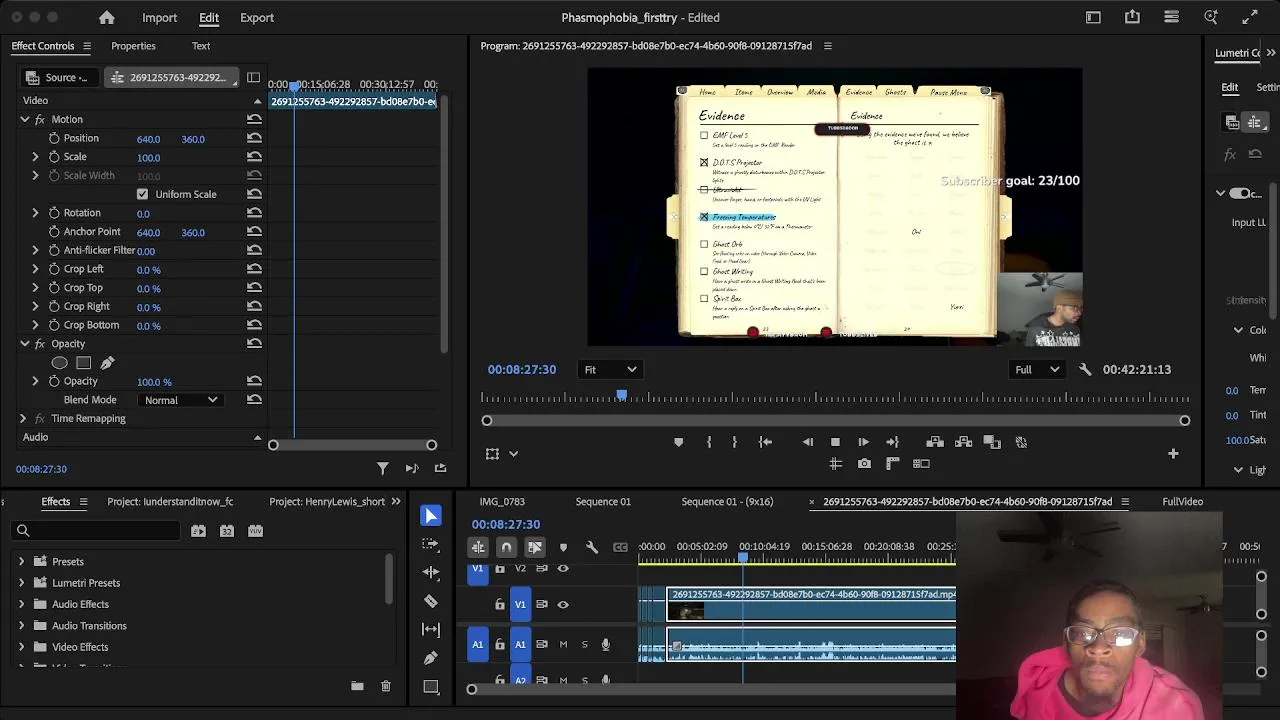Open Program monitor settings wrench
Image resolution: width=1280 pixels, height=720 pixels.
(1085, 370)
